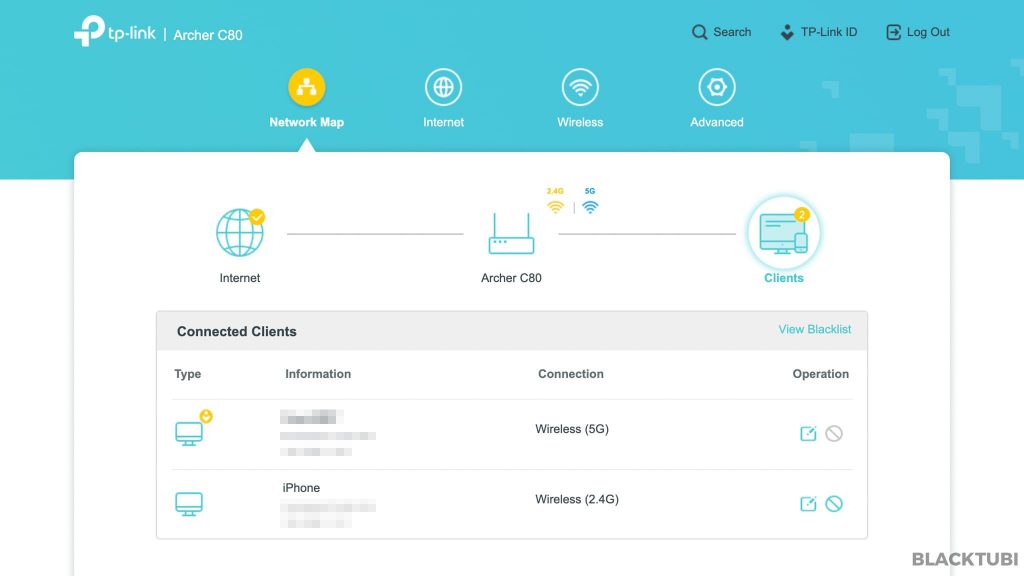Click the Information column header
The width and height of the screenshot is (1024, 576).
coord(318,374)
